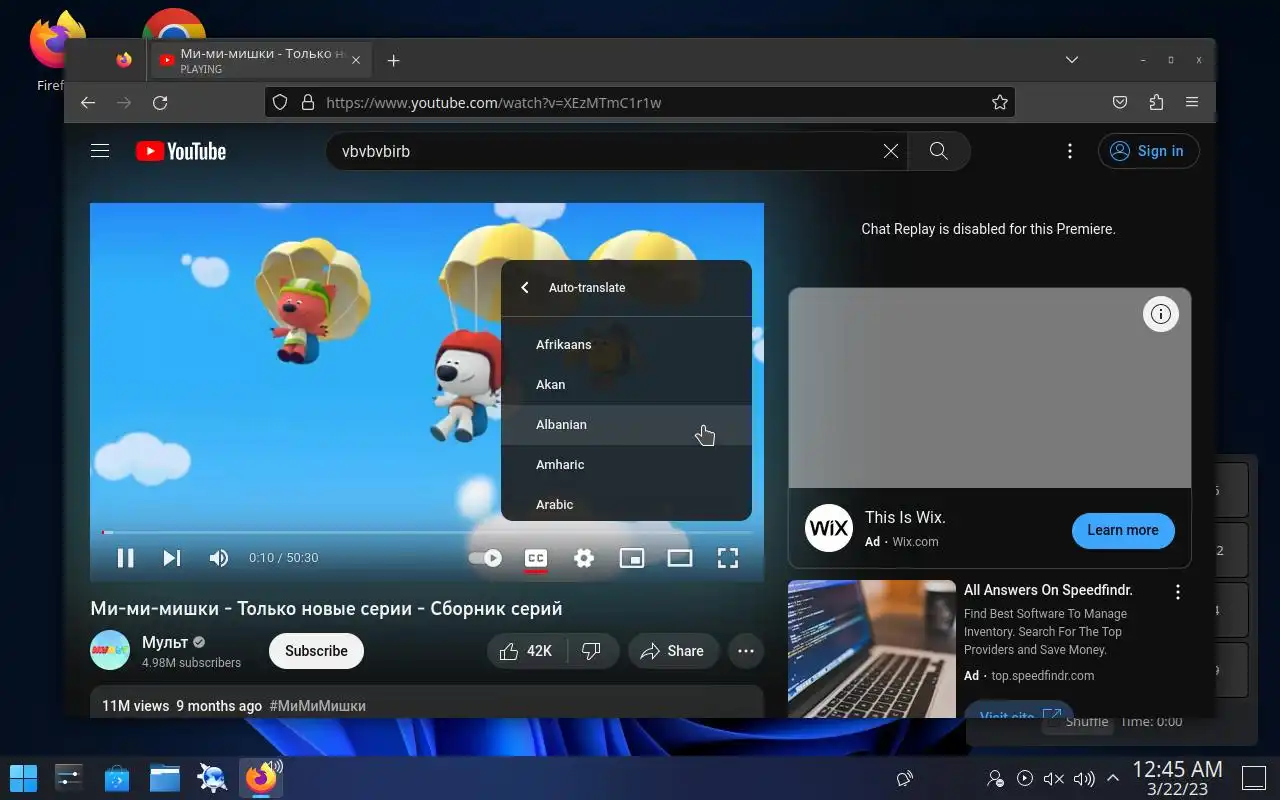
Task: Open Firefox application menu
Action: coord(1192,102)
